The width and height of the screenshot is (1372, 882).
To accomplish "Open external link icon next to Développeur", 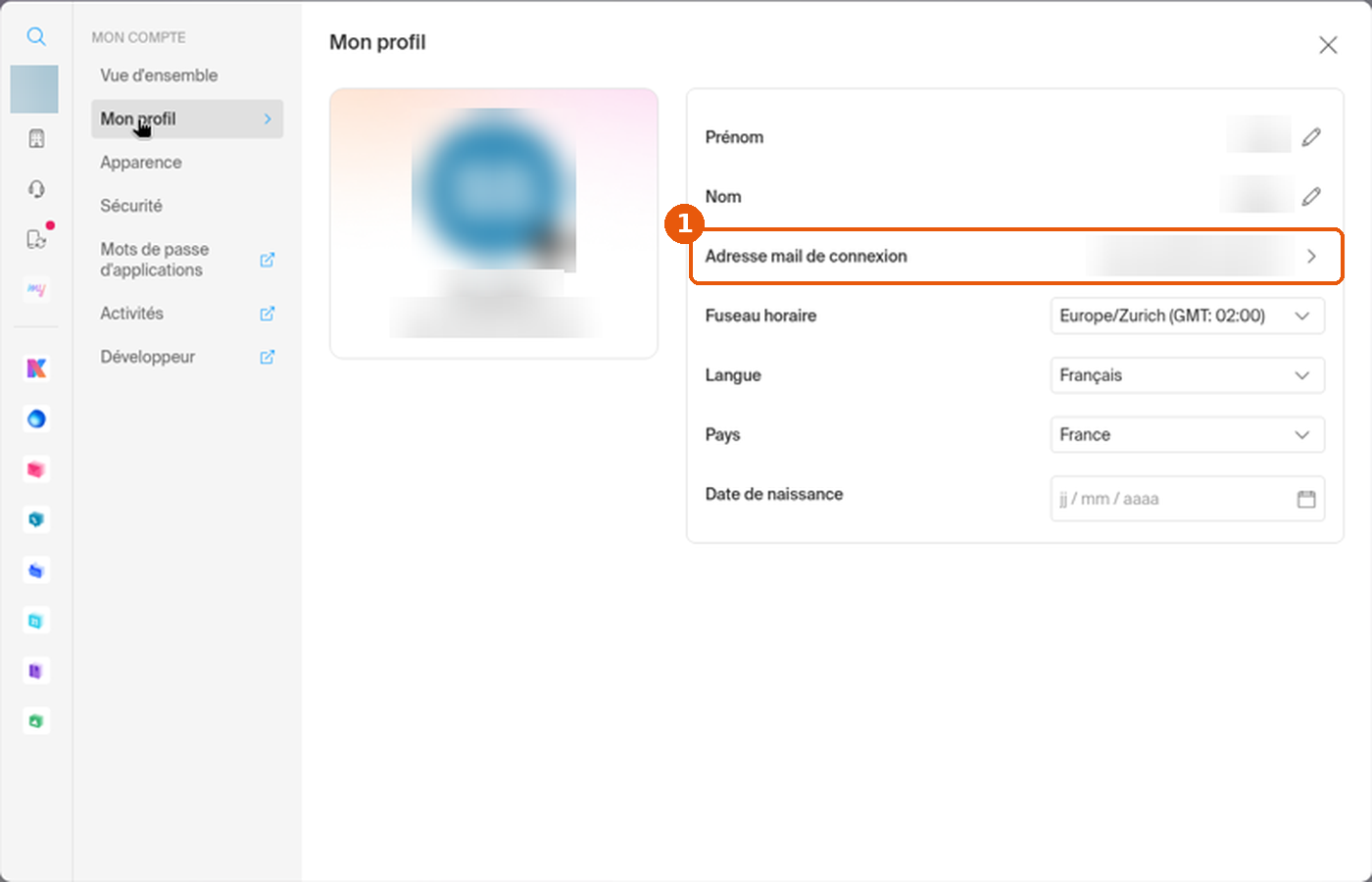I will click(x=267, y=357).
